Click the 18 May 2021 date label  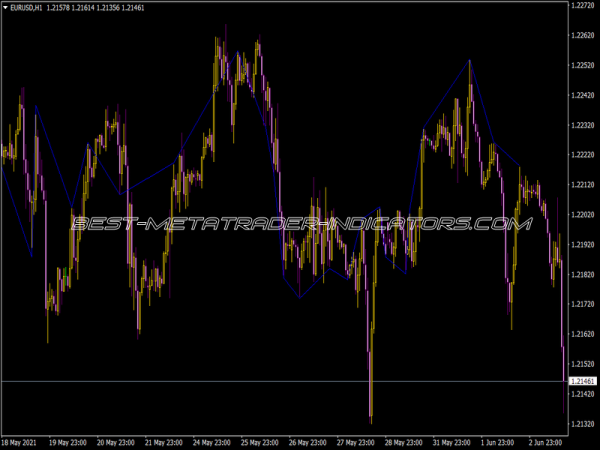coord(22,441)
